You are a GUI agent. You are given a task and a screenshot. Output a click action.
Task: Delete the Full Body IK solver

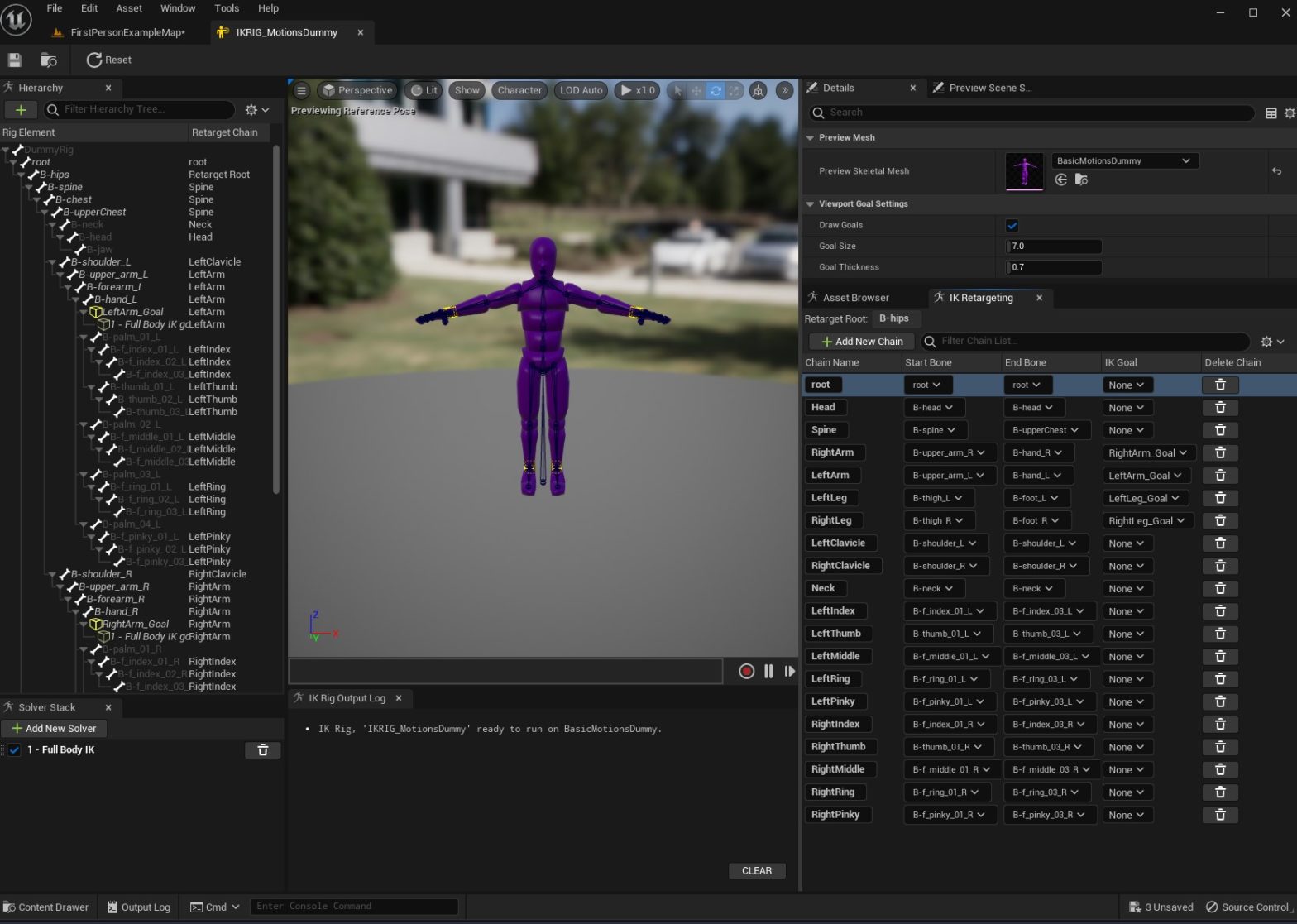point(262,750)
